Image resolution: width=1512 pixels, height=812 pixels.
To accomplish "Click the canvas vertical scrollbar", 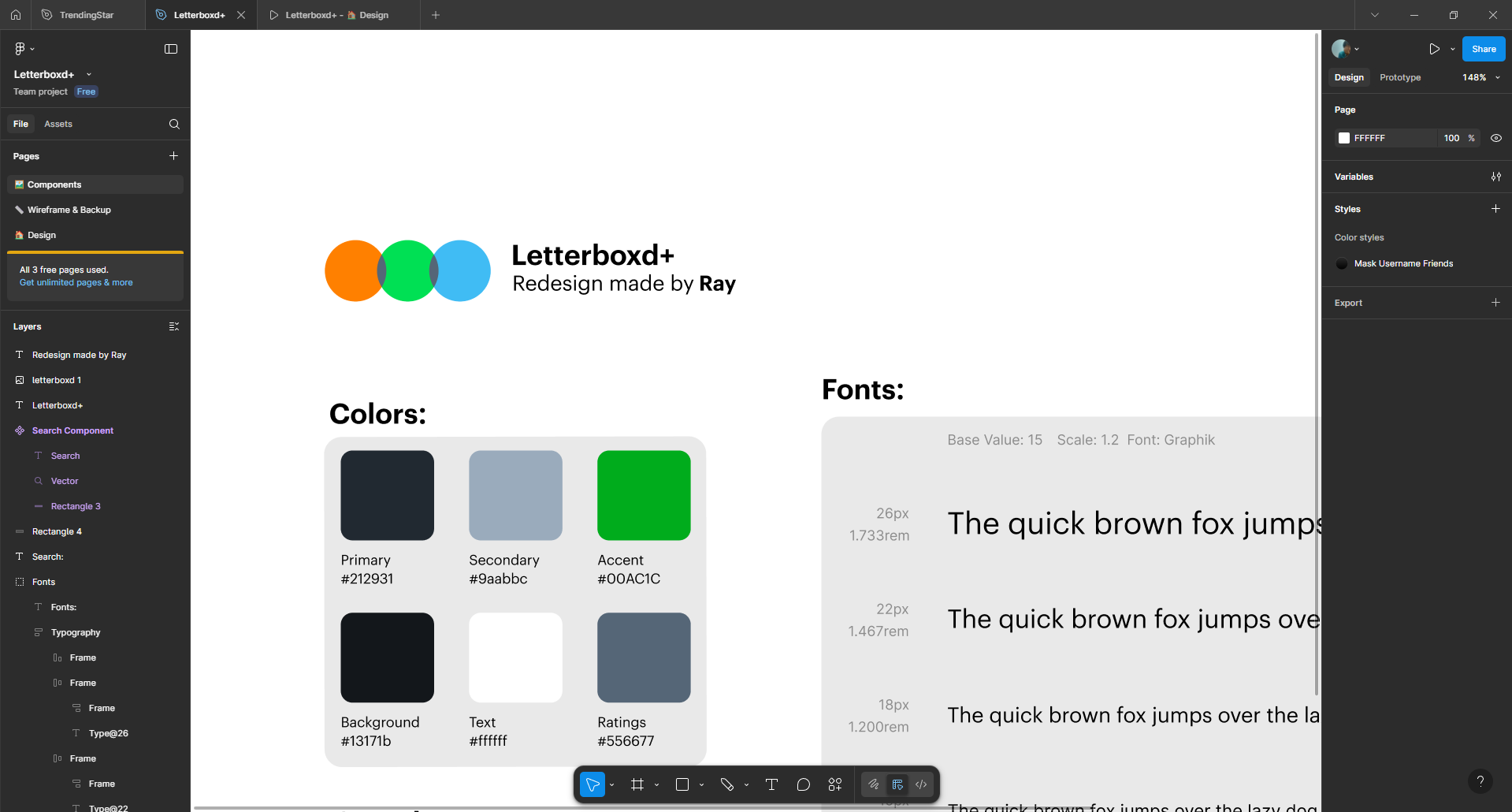I will 1317,364.
